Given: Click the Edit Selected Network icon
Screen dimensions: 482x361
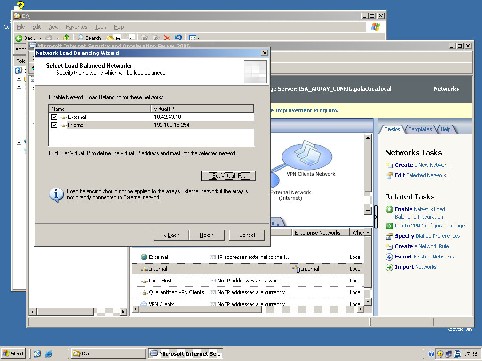Looking at the screenshot, I should click(389, 175).
